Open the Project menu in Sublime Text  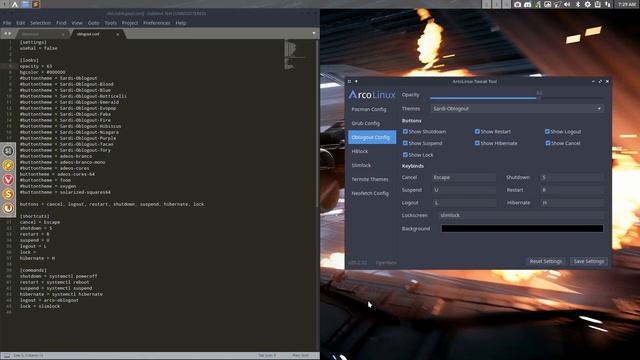[x=130, y=23]
